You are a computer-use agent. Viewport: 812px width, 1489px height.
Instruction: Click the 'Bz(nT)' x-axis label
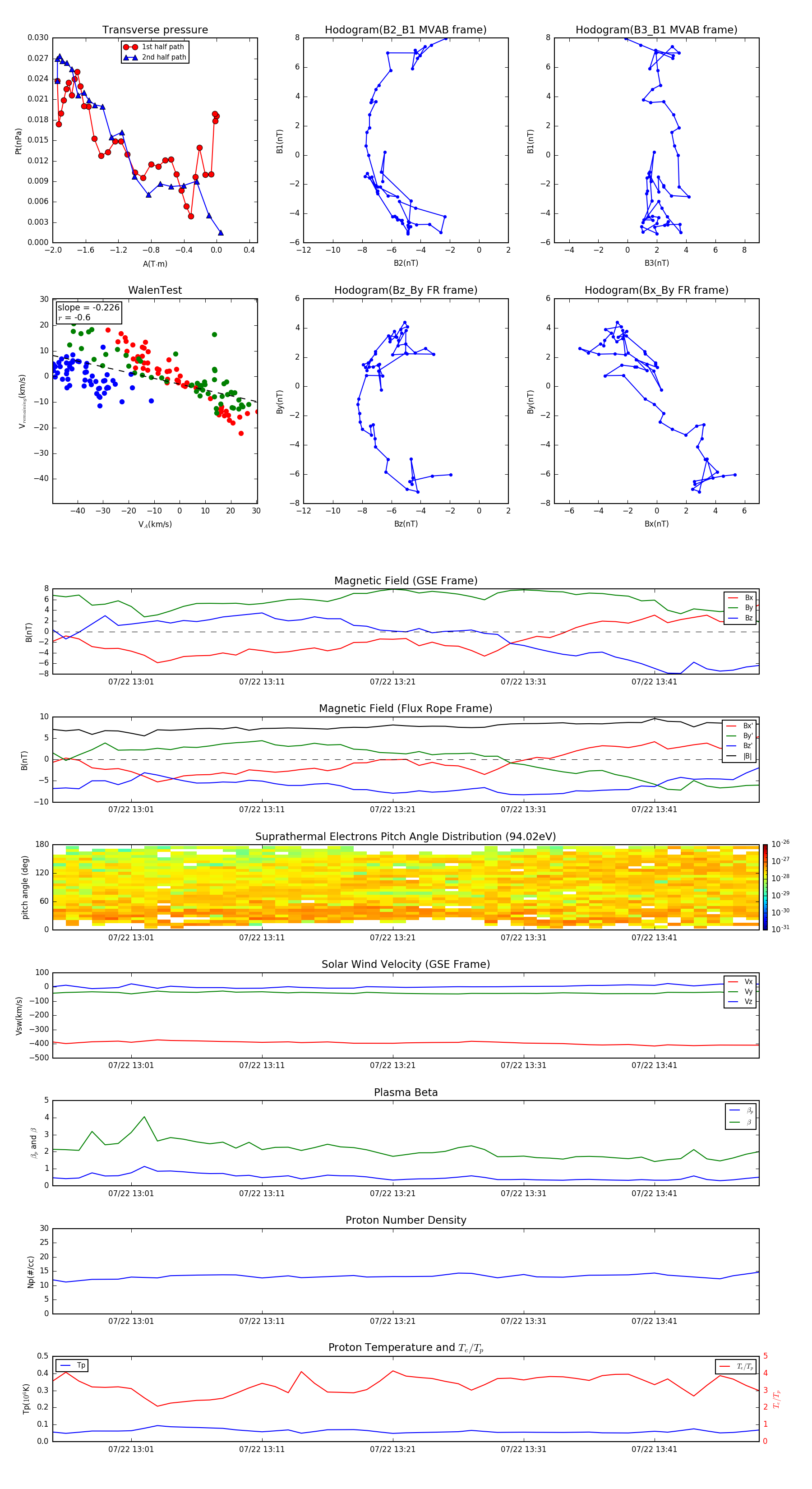point(406,524)
